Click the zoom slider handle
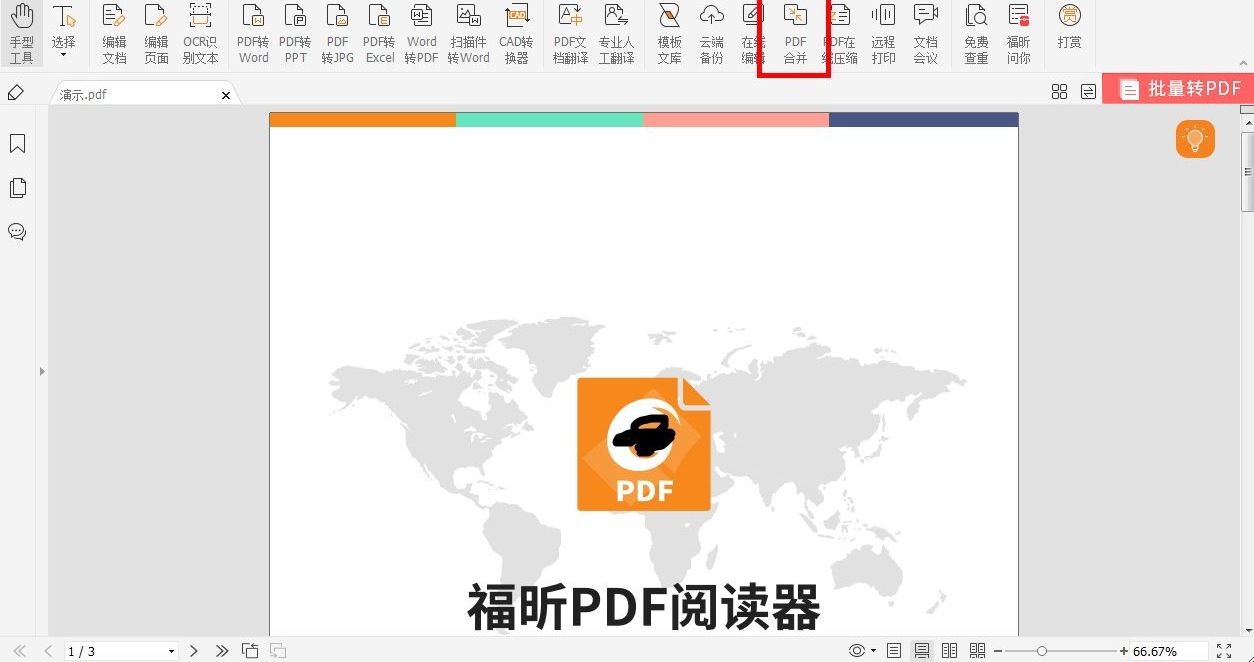 pyautogui.click(x=1042, y=651)
